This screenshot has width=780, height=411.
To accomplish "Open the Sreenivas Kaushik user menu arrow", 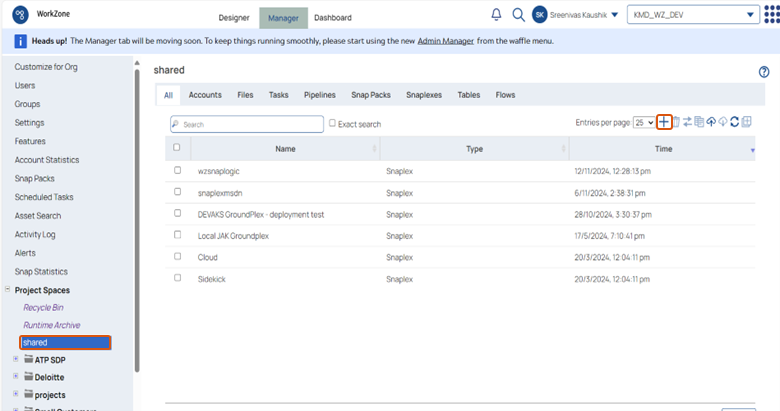I will tap(615, 15).
